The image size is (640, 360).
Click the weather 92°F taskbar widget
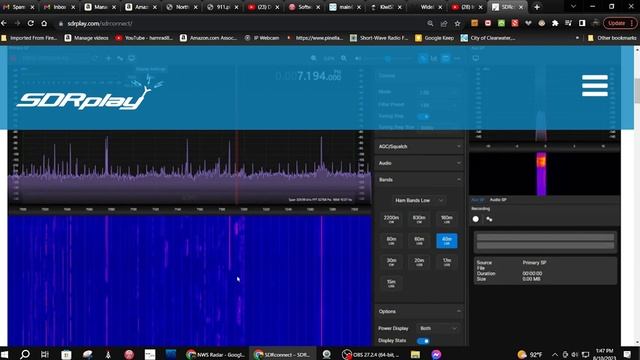click(x=530, y=354)
